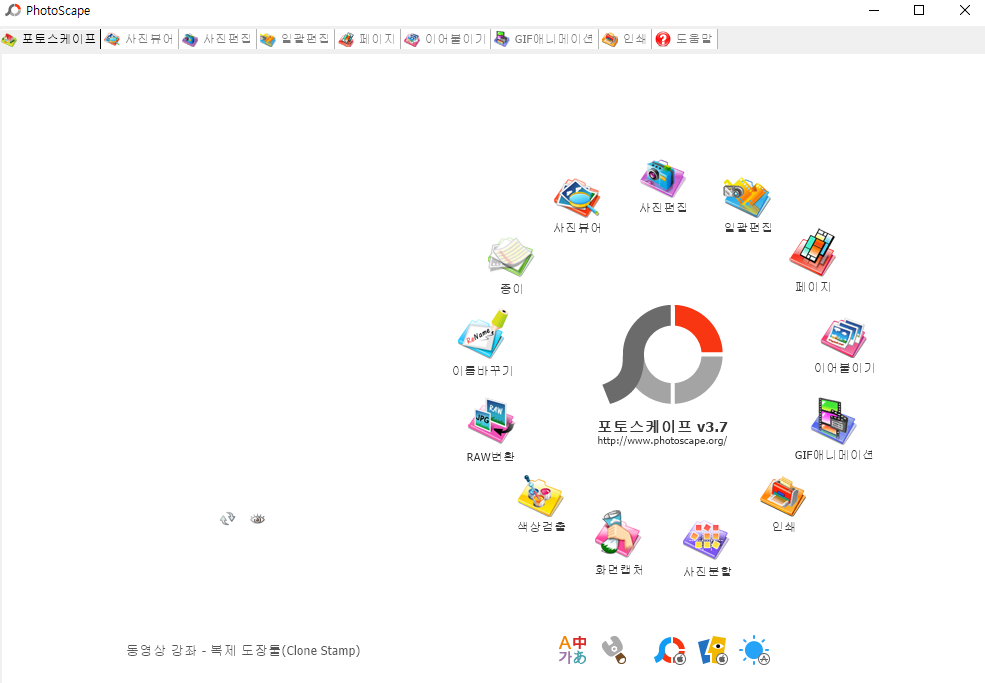
Task: Click the 사진뷰어 label under the icon
Action: pyautogui.click(x=577, y=227)
